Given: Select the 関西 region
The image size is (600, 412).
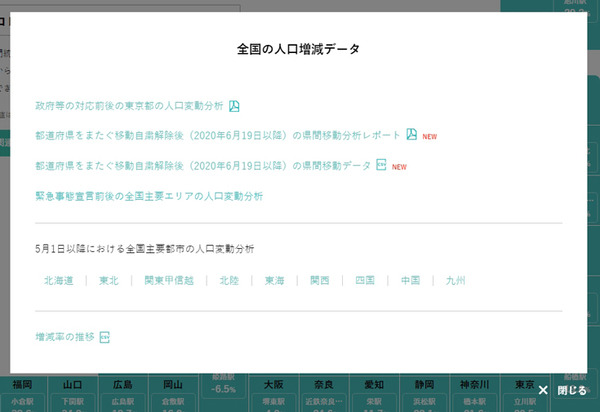Looking at the screenshot, I should [x=319, y=281].
